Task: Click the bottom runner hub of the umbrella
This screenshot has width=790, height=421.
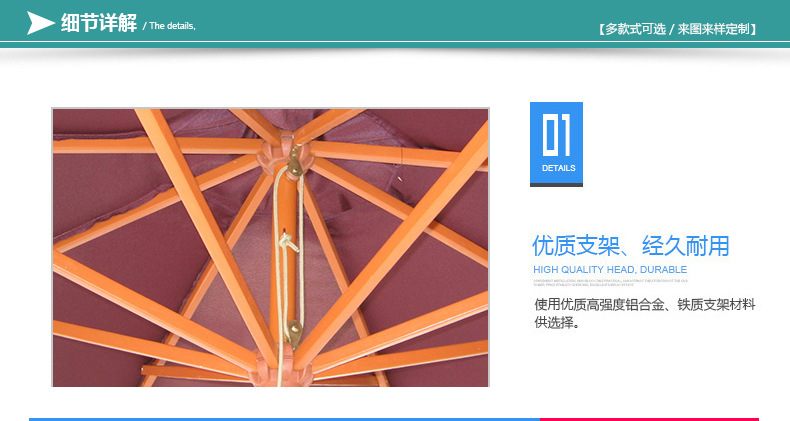Action: point(283,367)
